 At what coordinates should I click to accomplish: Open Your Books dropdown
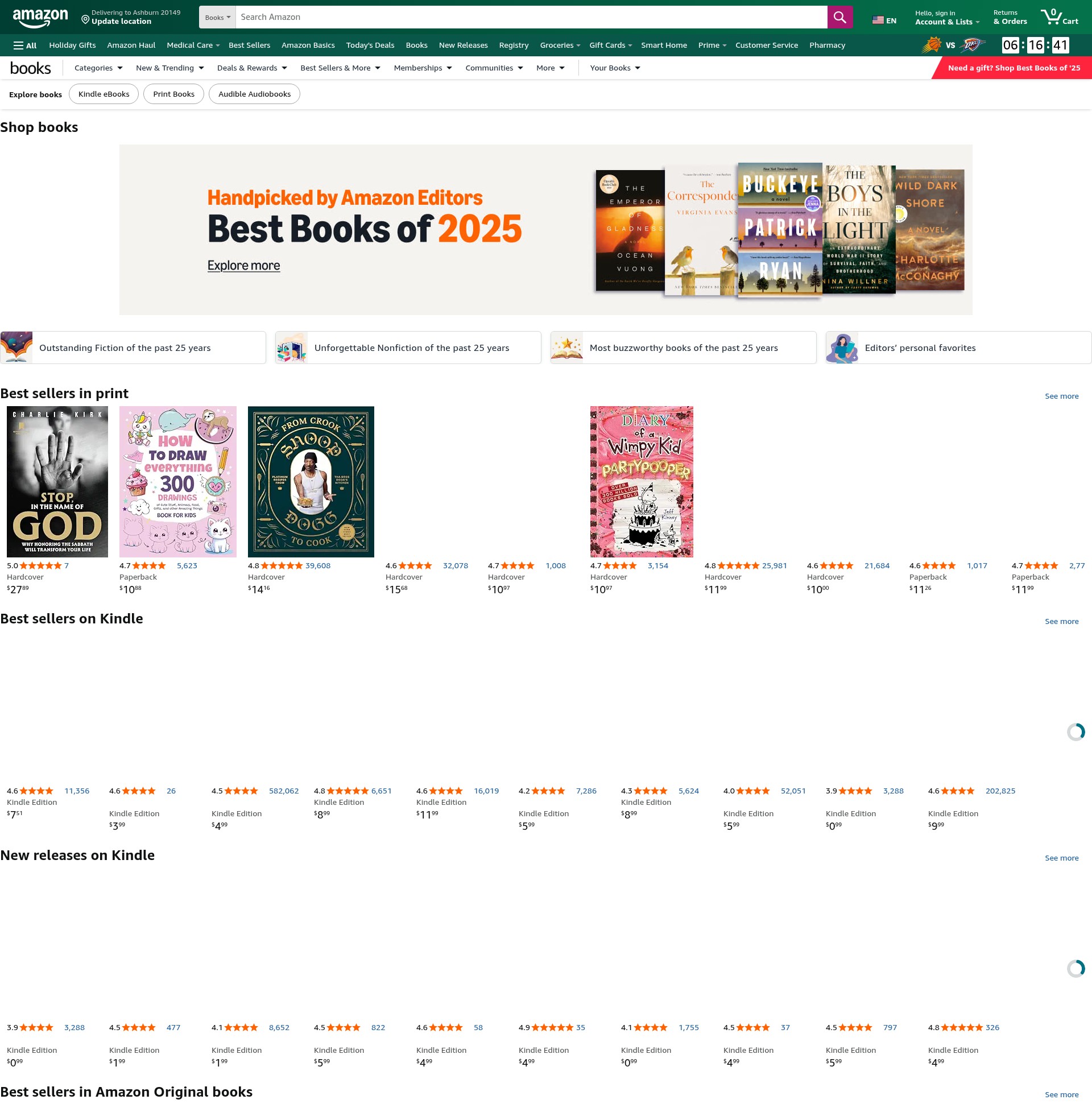pos(615,68)
